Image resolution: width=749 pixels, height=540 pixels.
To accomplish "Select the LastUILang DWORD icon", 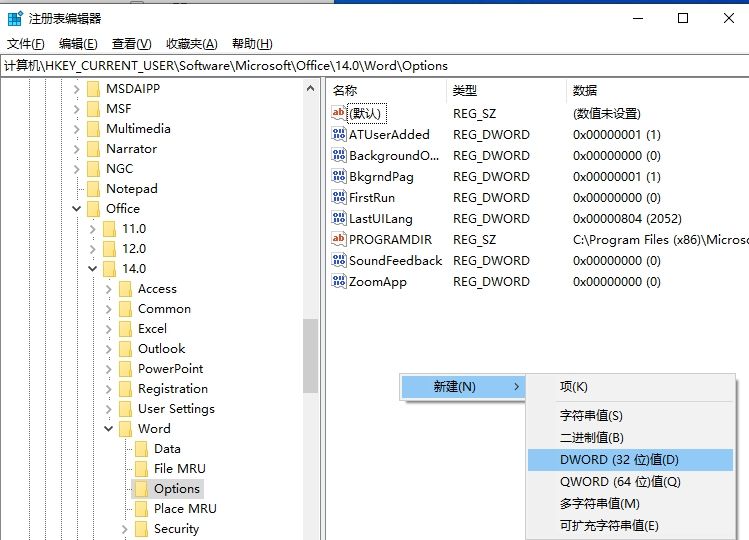I will 339,218.
